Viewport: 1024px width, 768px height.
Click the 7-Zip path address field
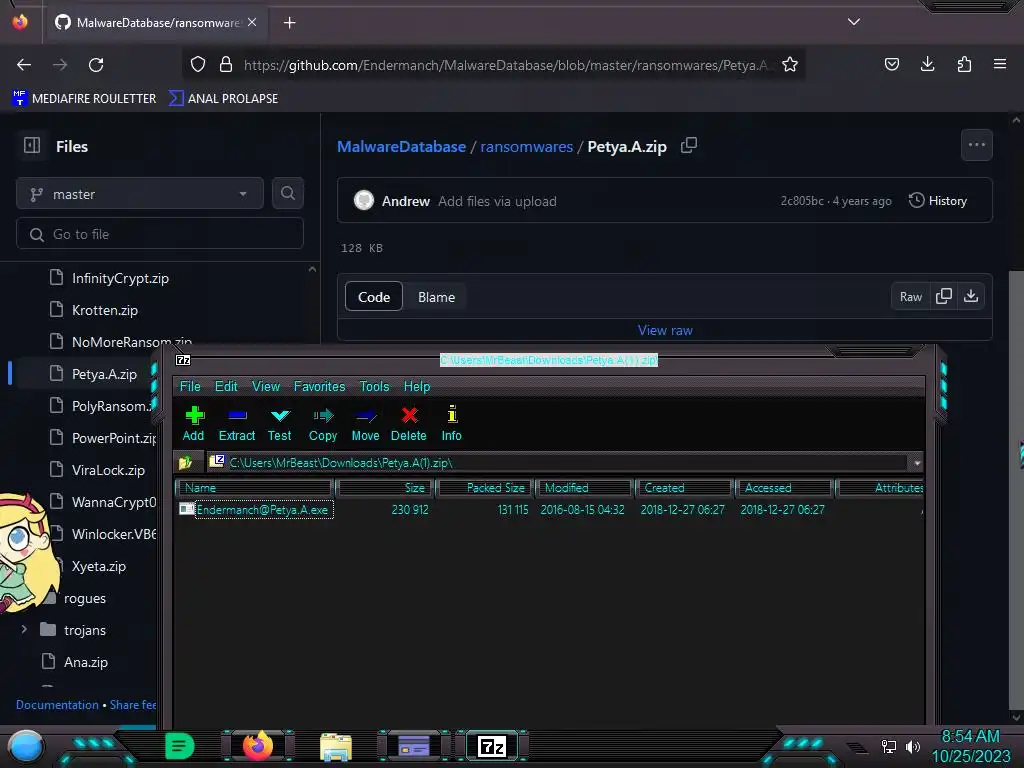coord(558,462)
